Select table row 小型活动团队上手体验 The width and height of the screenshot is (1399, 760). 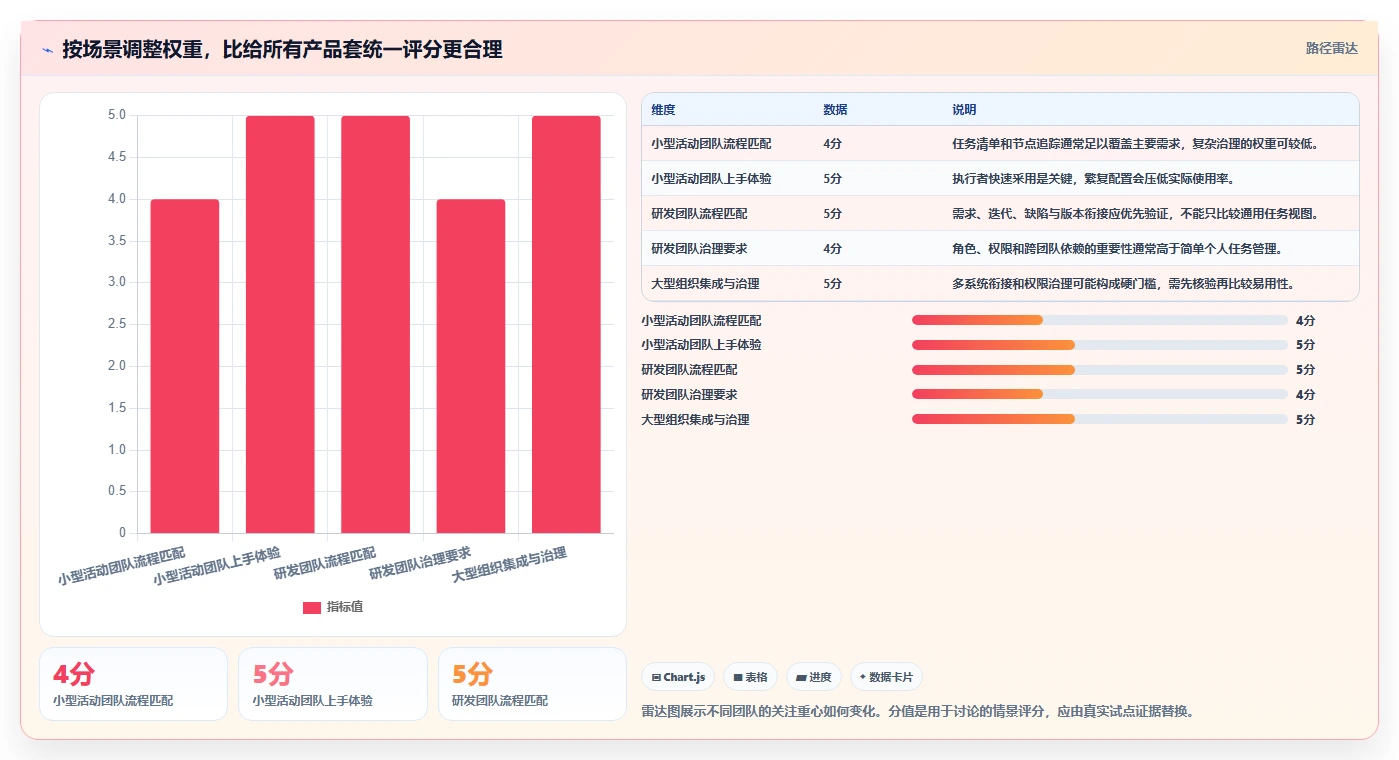pyautogui.click(x=1000, y=179)
